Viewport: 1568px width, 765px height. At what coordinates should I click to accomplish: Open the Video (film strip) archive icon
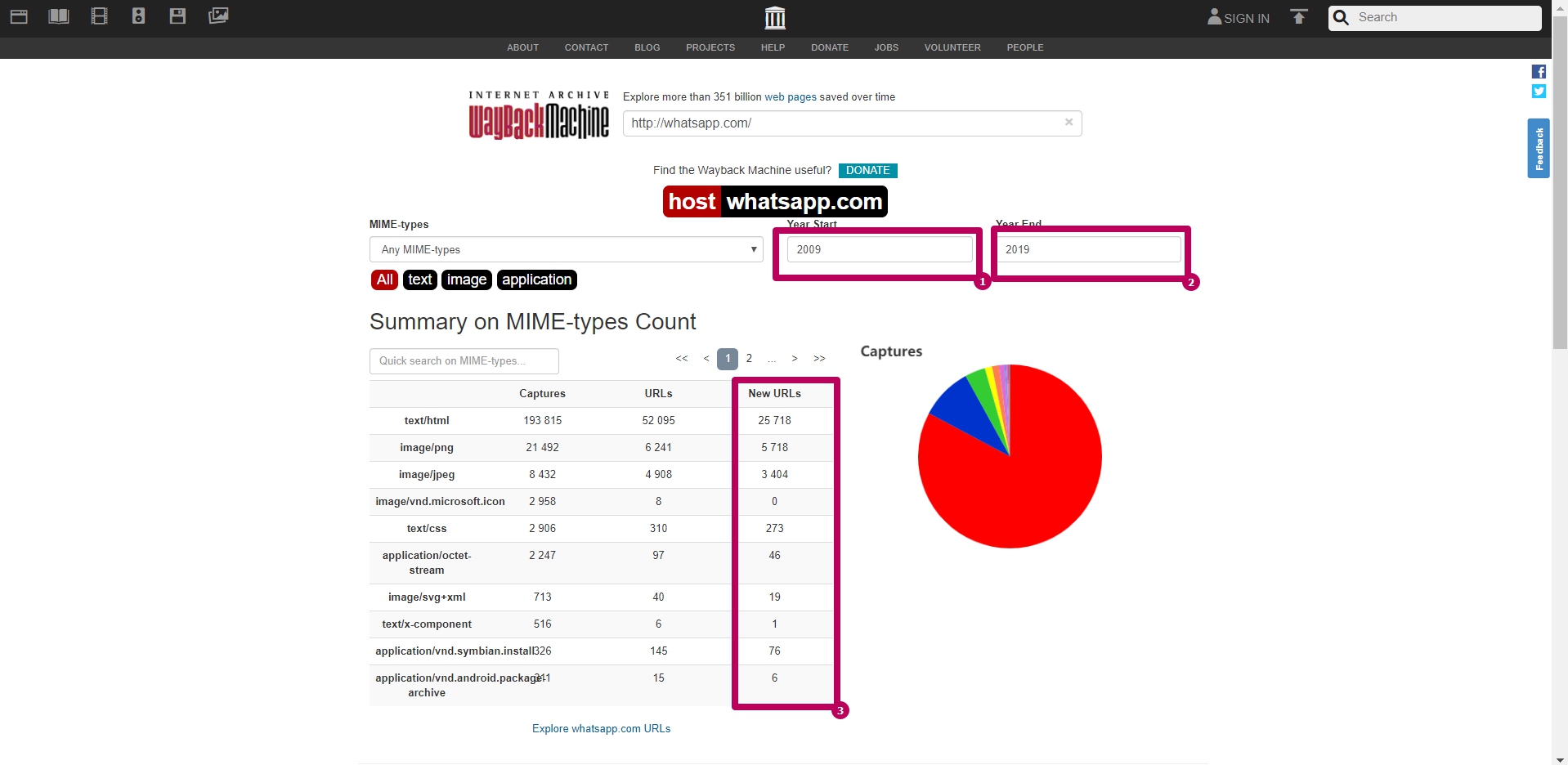click(x=99, y=16)
